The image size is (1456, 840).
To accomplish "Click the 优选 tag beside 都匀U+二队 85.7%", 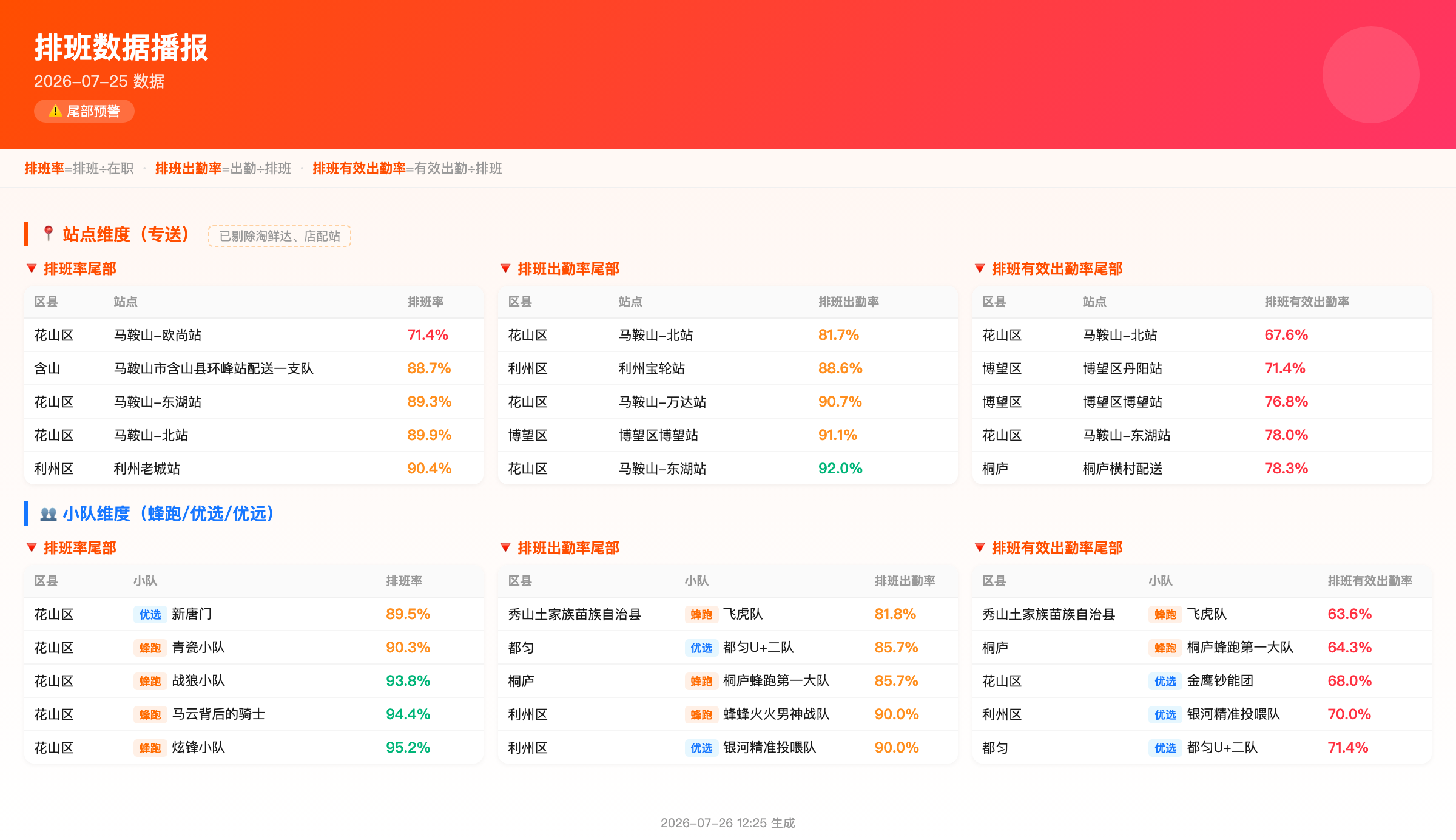I will click(701, 648).
